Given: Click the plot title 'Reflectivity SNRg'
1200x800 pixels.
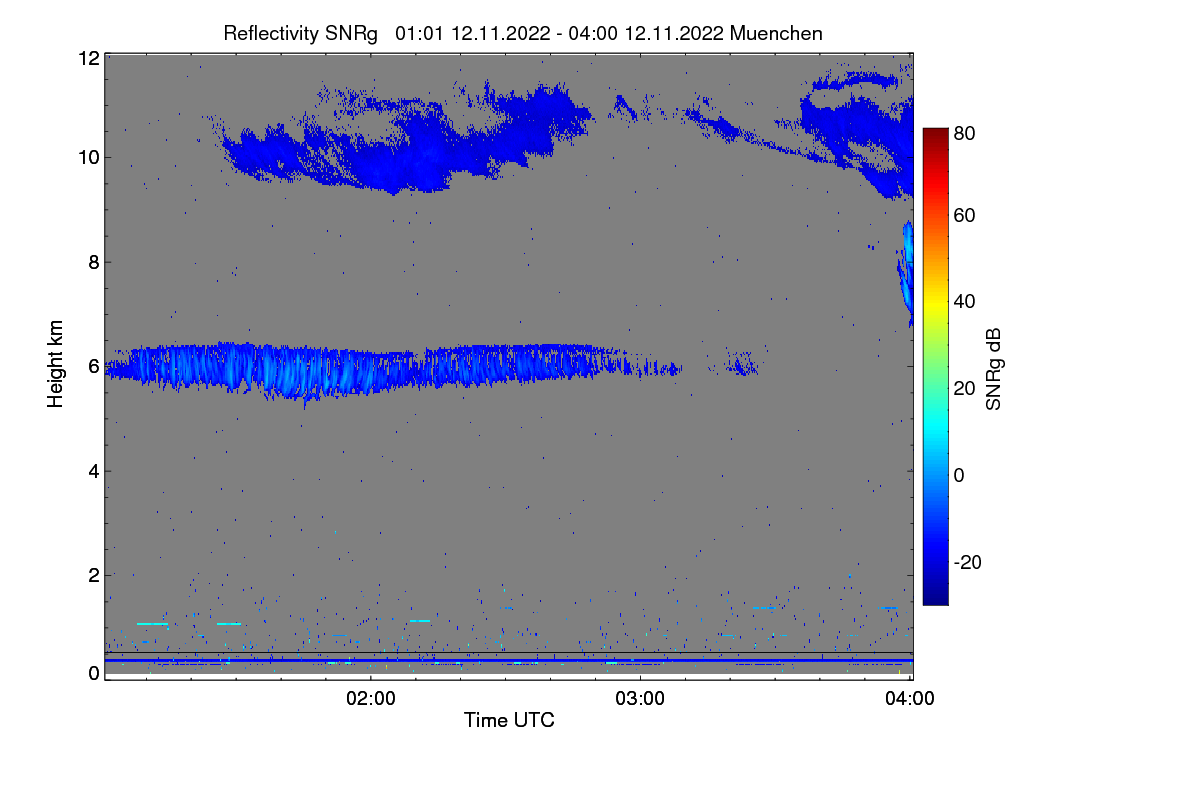Looking at the screenshot, I should 301,33.
